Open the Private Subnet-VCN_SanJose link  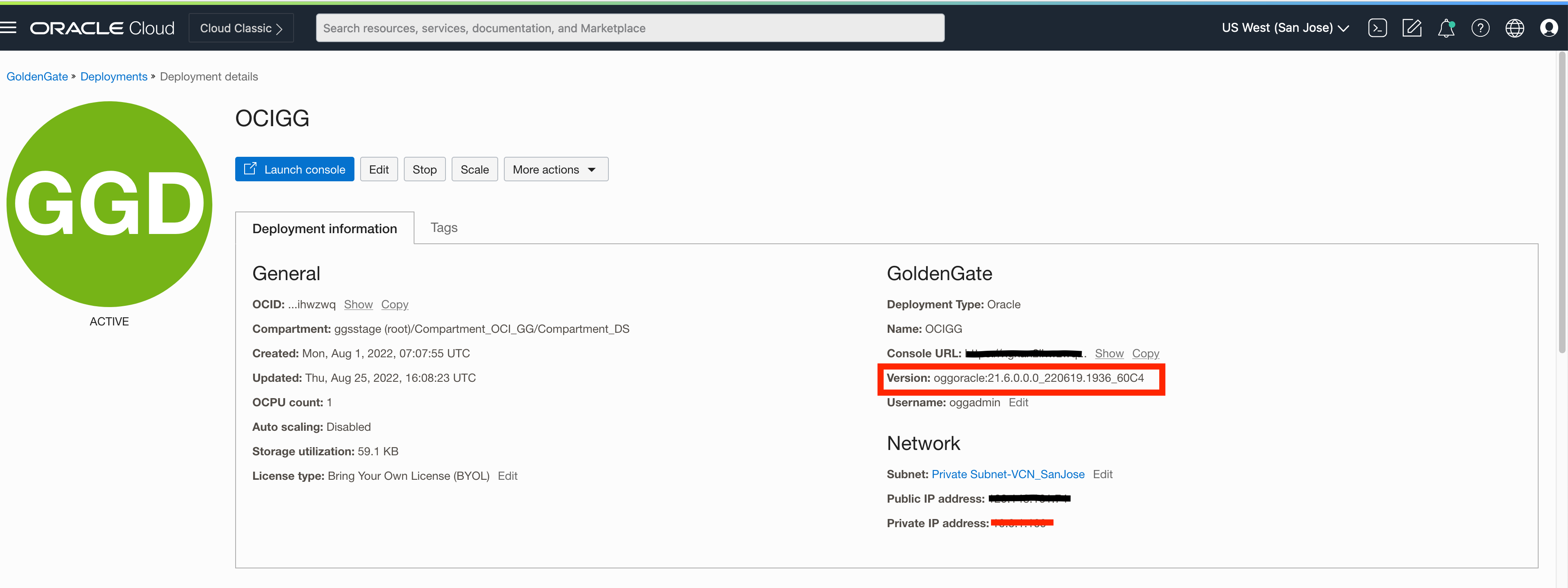pyautogui.click(x=1007, y=474)
